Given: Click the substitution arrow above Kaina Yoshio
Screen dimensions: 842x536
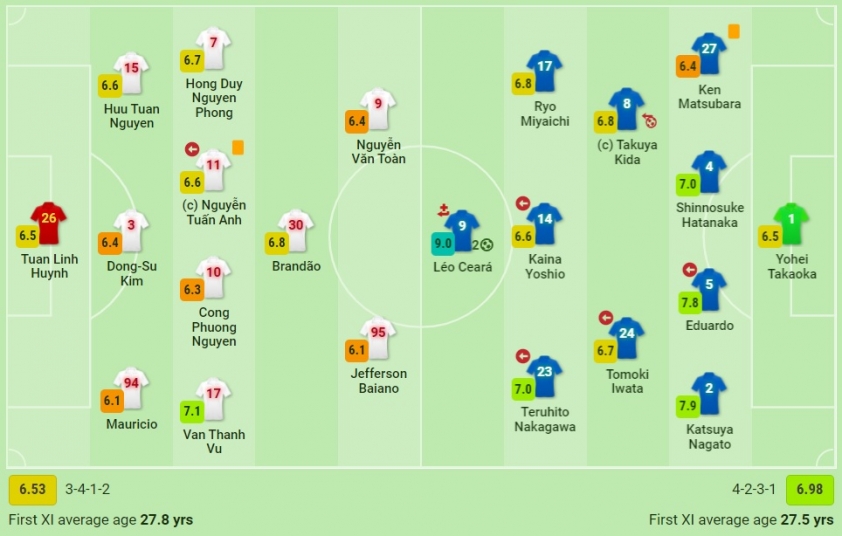Looking at the screenshot, I should pyautogui.click(x=523, y=203).
